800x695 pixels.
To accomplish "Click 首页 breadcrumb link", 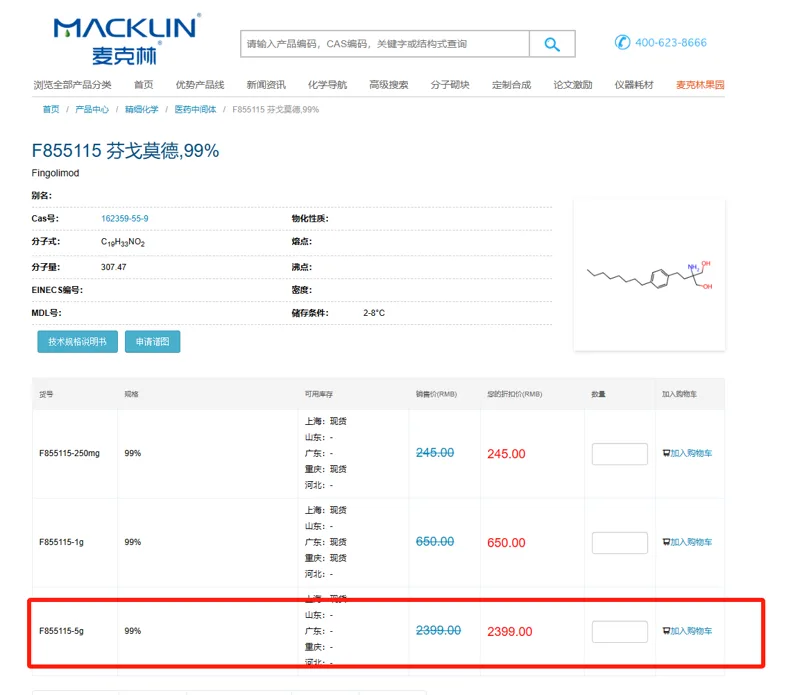I will click(51, 109).
